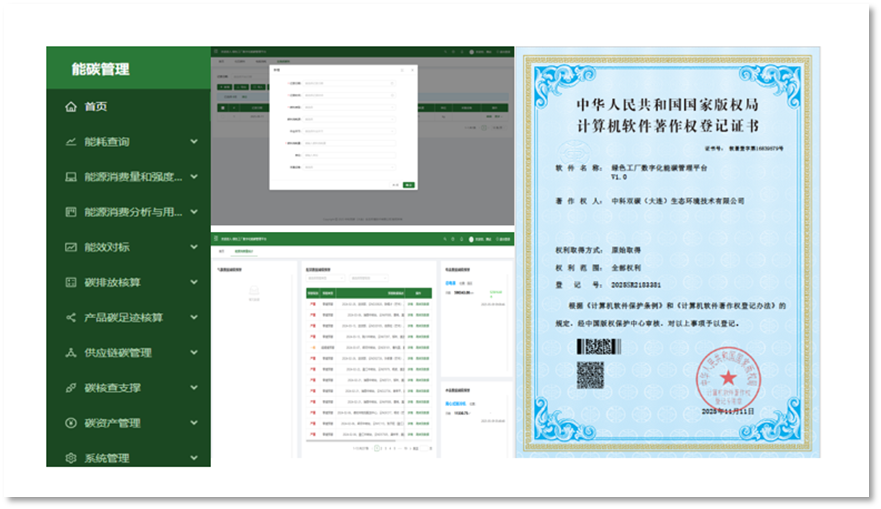The width and height of the screenshot is (881, 509).
Task: Expand the 碳排放核算 submenu arrow
Action: tap(194, 283)
